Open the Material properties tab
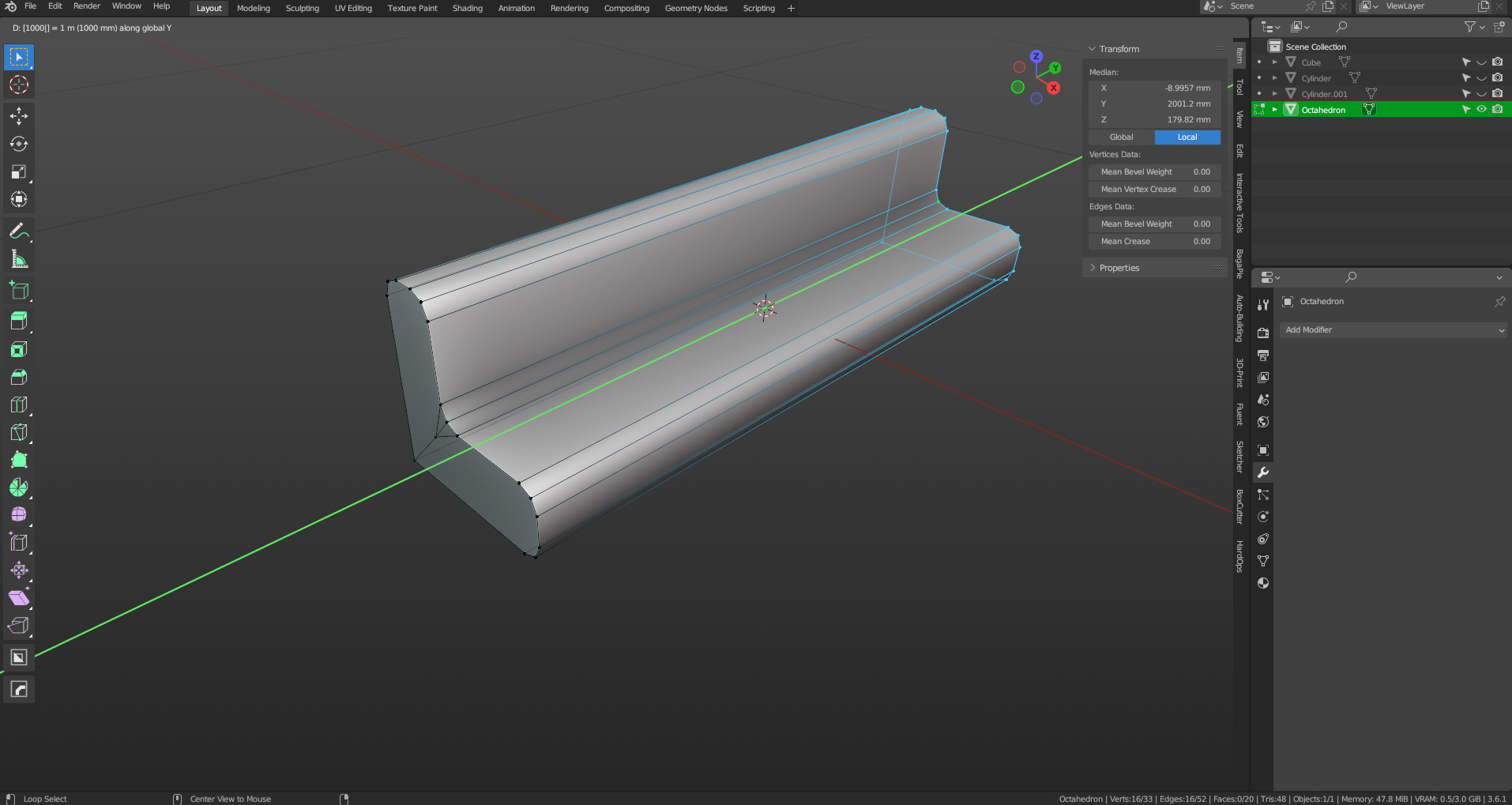 coord(1263,583)
